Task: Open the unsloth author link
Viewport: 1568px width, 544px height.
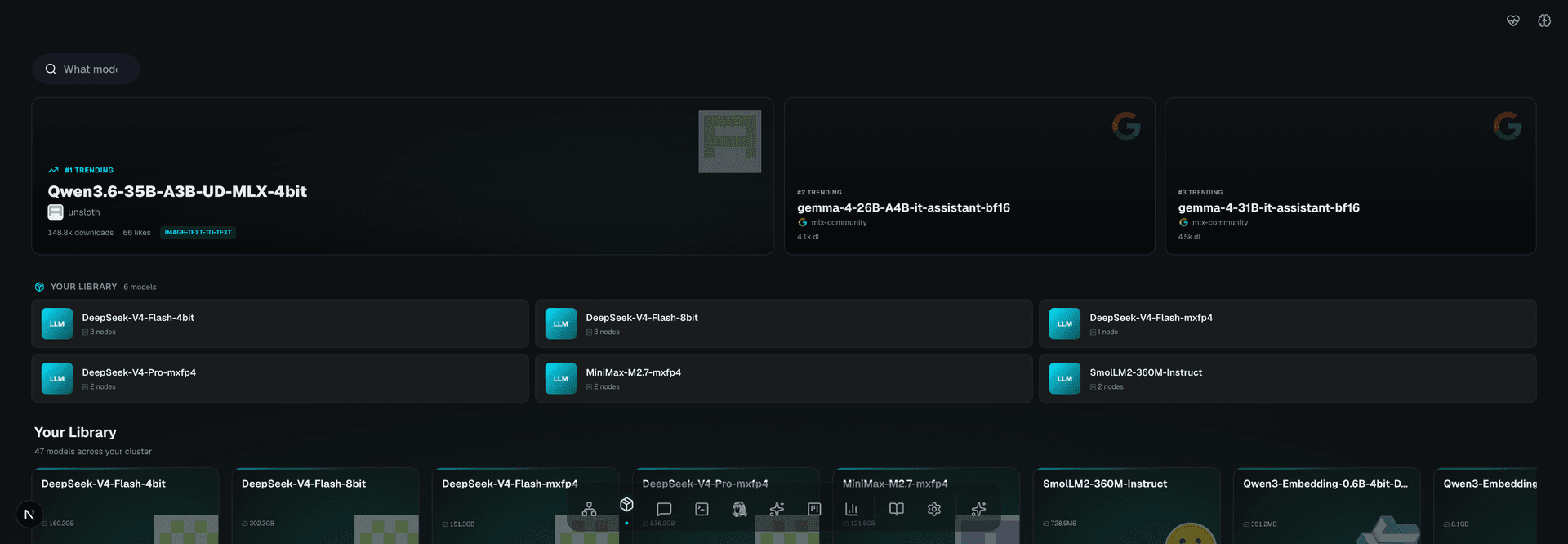Action: 84,212
